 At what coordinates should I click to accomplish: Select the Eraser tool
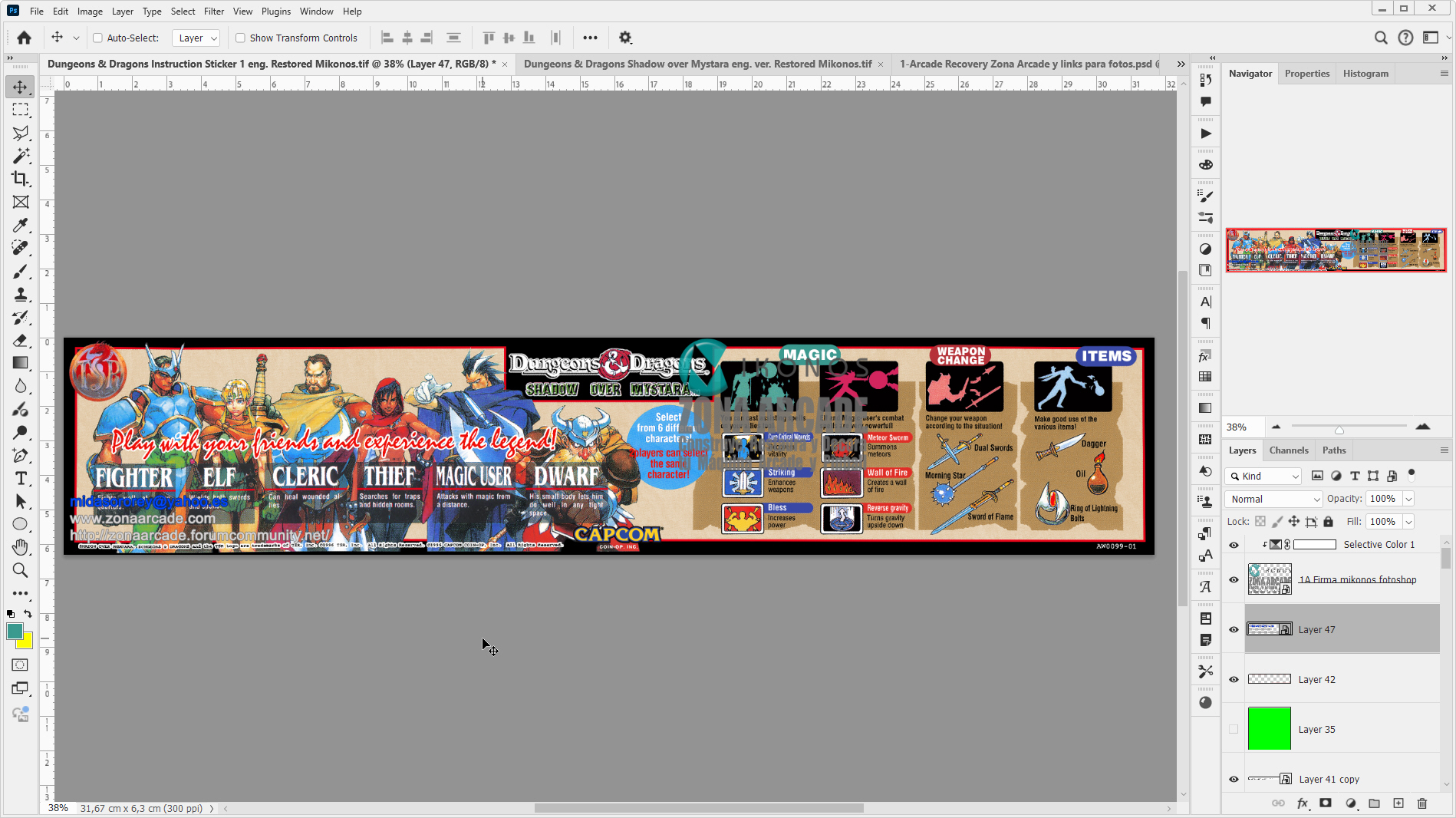coord(21,340)
